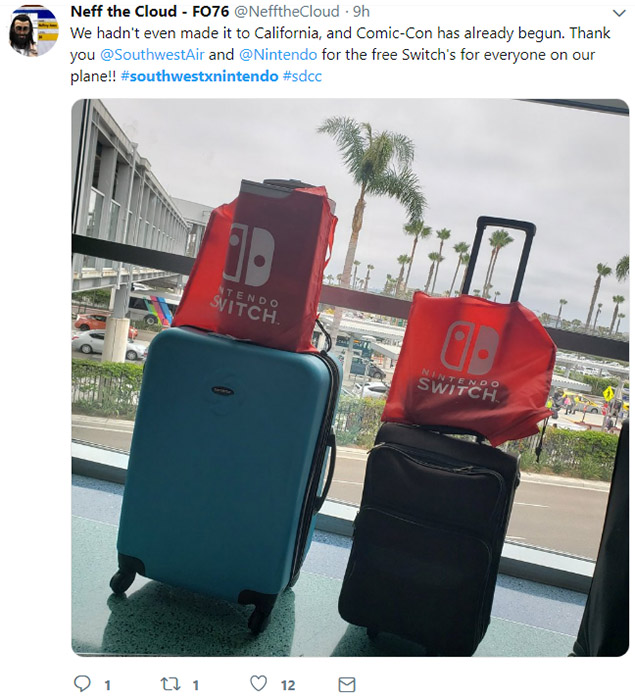This screenshot has height=700, width=635.
Task: Click the retweet arrows icon
Action: 170,684
